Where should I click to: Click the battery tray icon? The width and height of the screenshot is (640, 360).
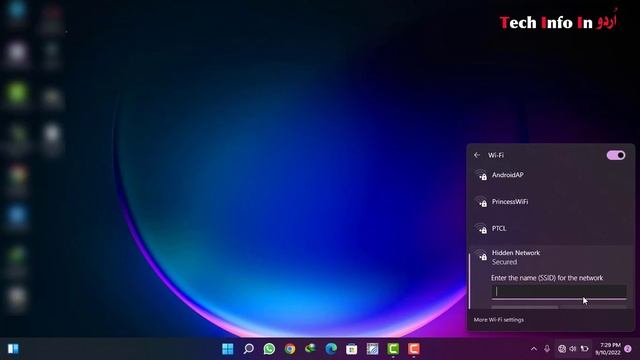[584, 349]
